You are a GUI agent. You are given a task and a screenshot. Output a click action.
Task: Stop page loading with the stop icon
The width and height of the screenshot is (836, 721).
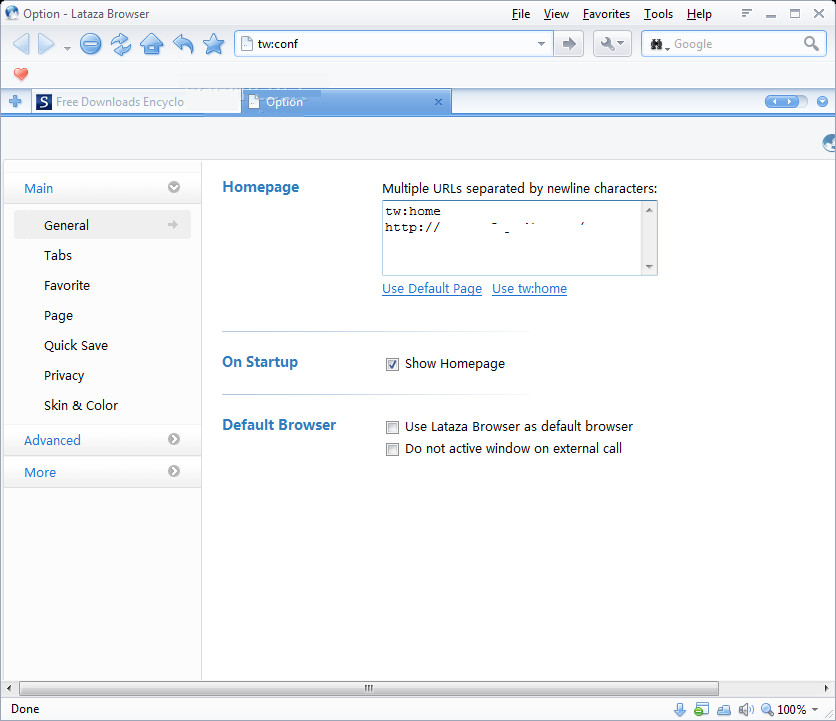pos(91,44)
